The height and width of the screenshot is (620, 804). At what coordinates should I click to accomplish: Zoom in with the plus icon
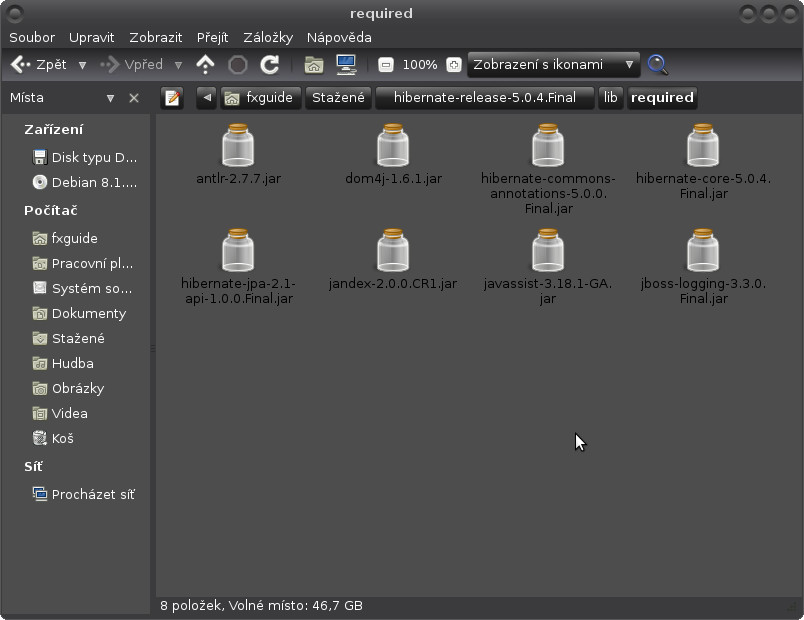[454, 65]
